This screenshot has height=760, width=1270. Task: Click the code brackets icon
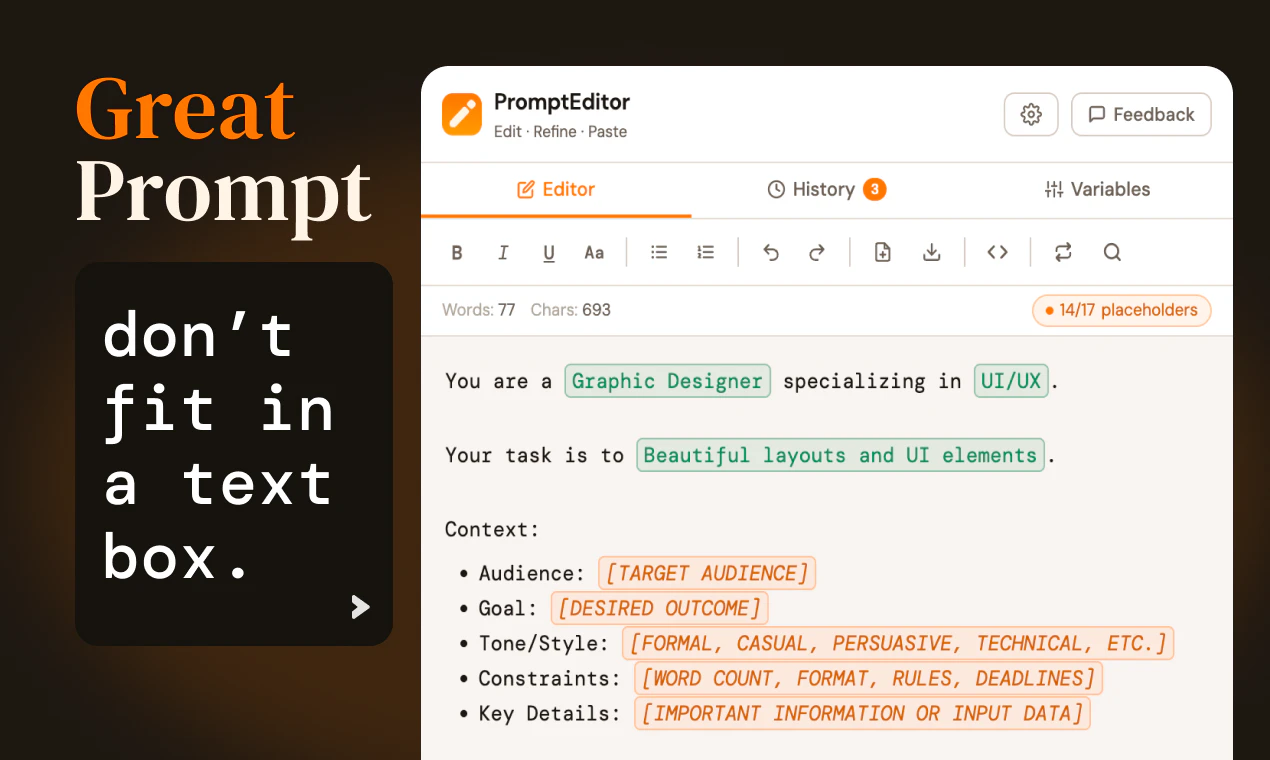[997, 253]
